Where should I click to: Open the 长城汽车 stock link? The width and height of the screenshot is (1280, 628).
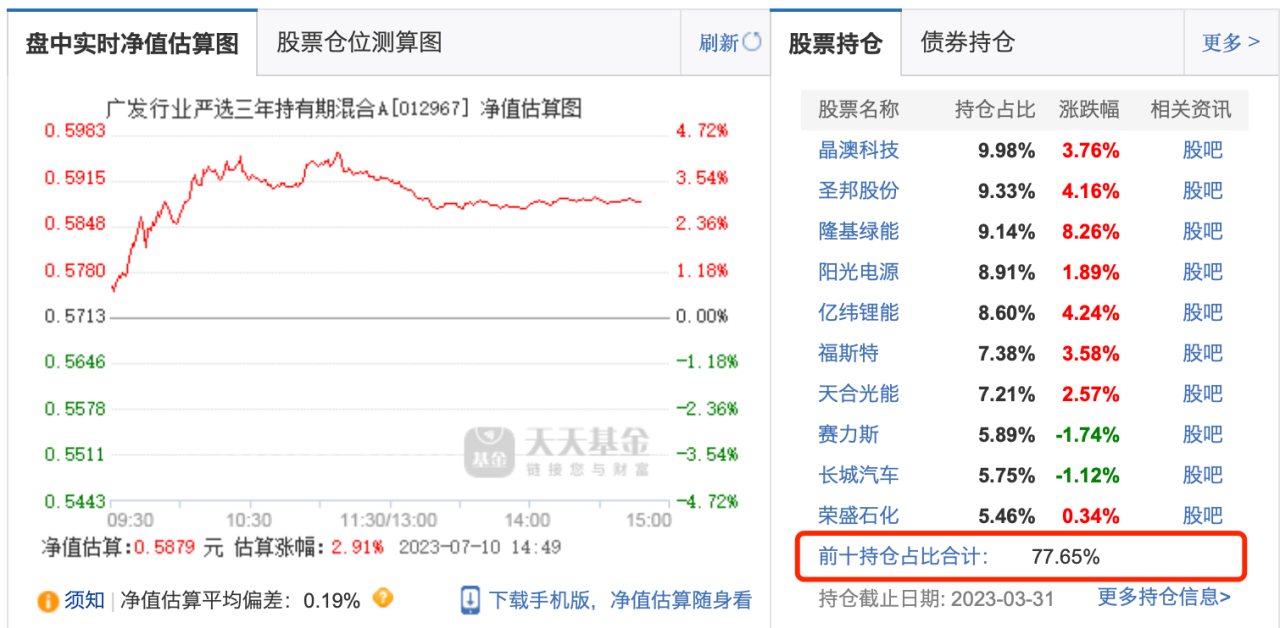click(858, 475)
